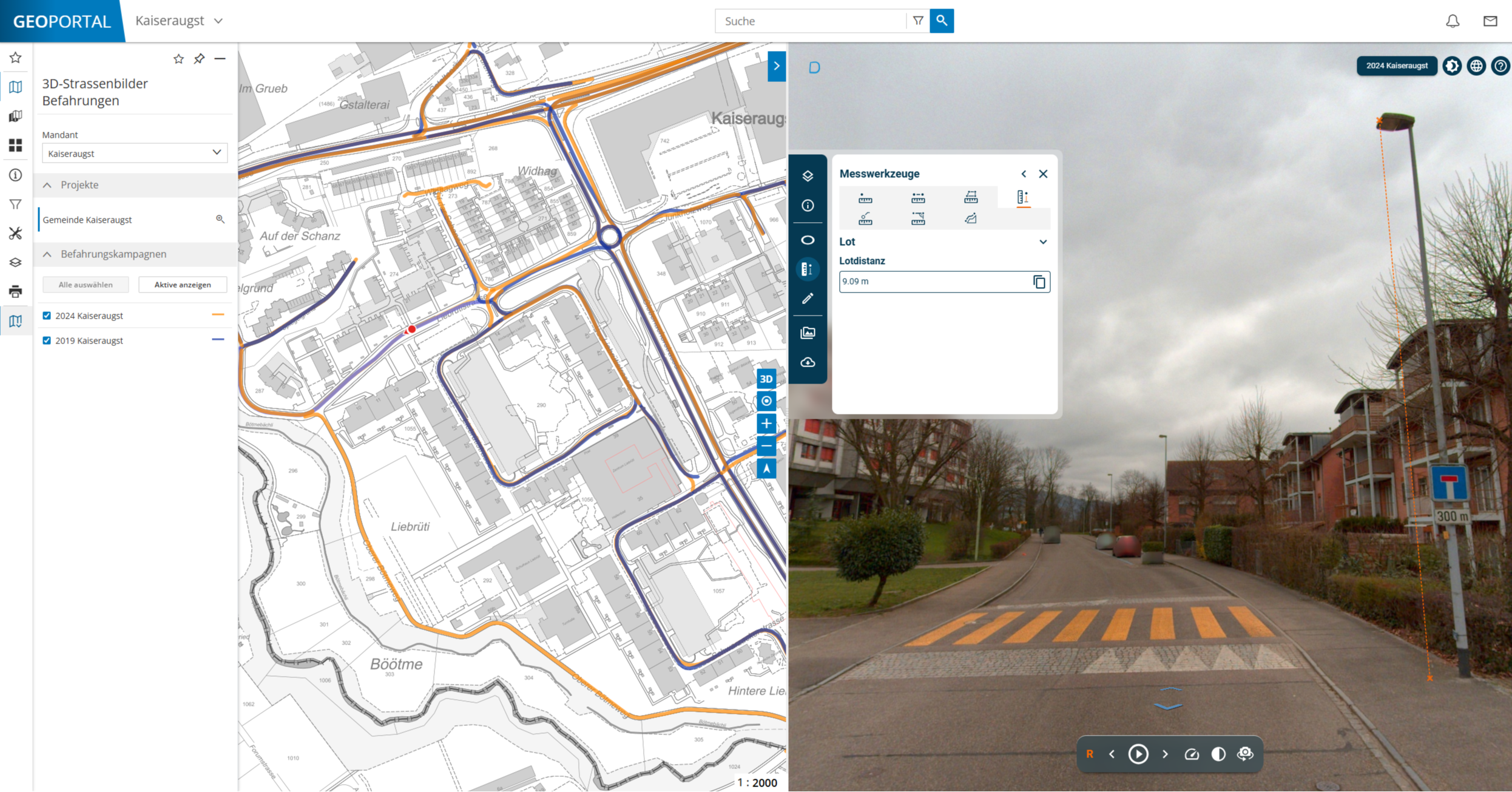Open the print tool in the left sidebar
Viewport: 1512px width, 792px height.
pos(15,291)
